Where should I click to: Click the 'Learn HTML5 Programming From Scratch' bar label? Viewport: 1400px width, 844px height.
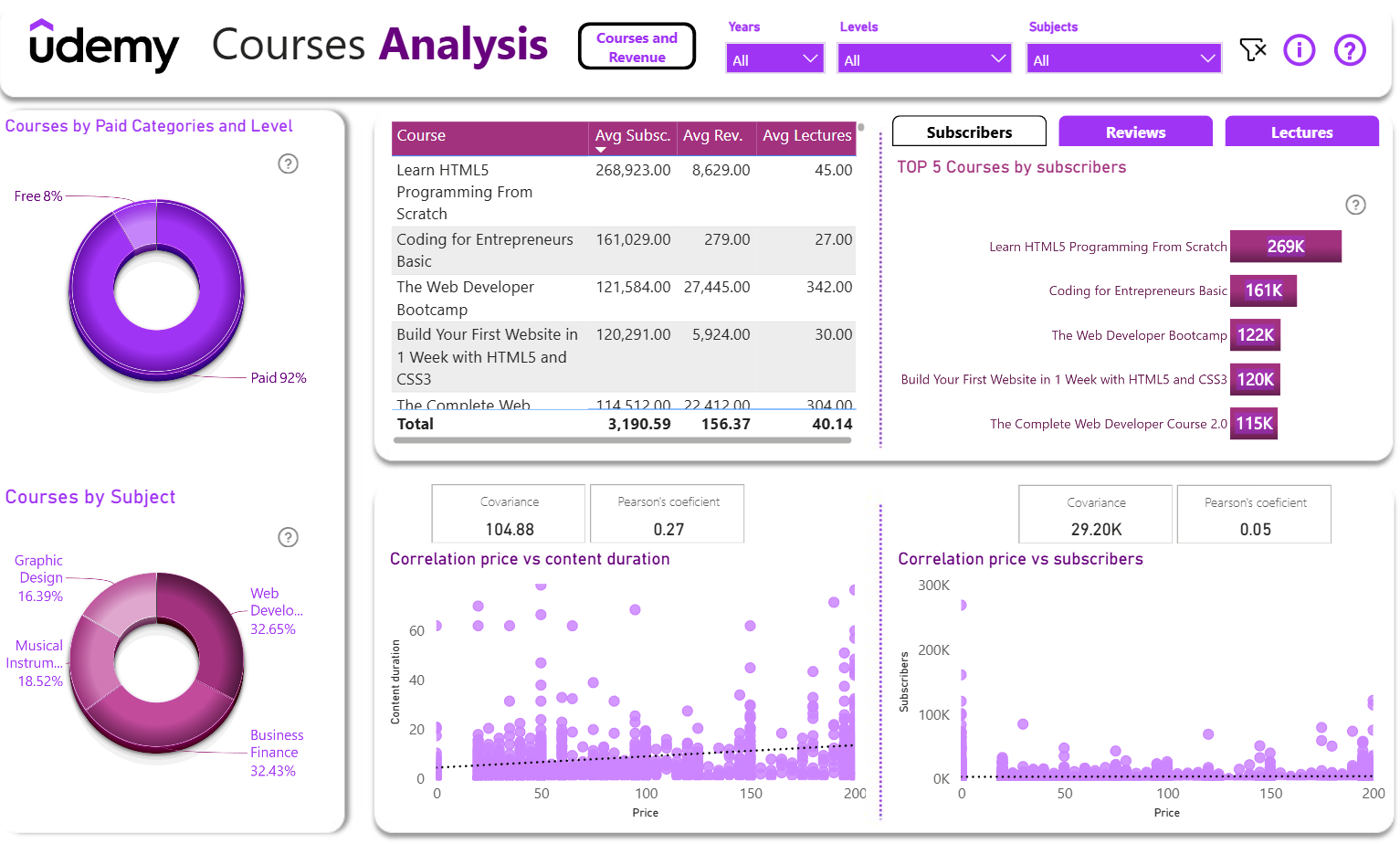click(x=1108, y=247)
